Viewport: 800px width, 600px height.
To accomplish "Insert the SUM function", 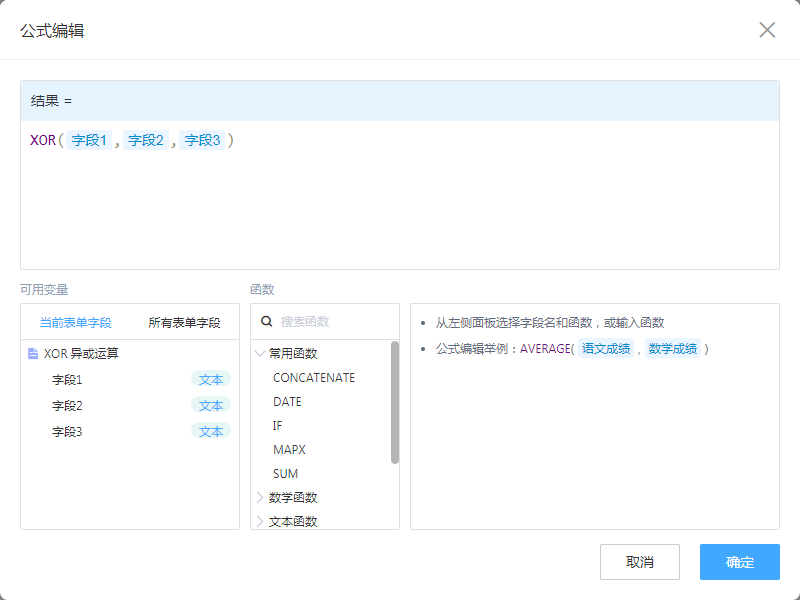I will point(285,474).
